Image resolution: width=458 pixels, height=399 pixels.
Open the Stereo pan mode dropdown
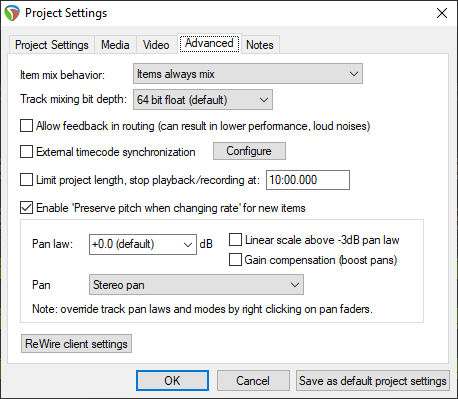(196, 285)
